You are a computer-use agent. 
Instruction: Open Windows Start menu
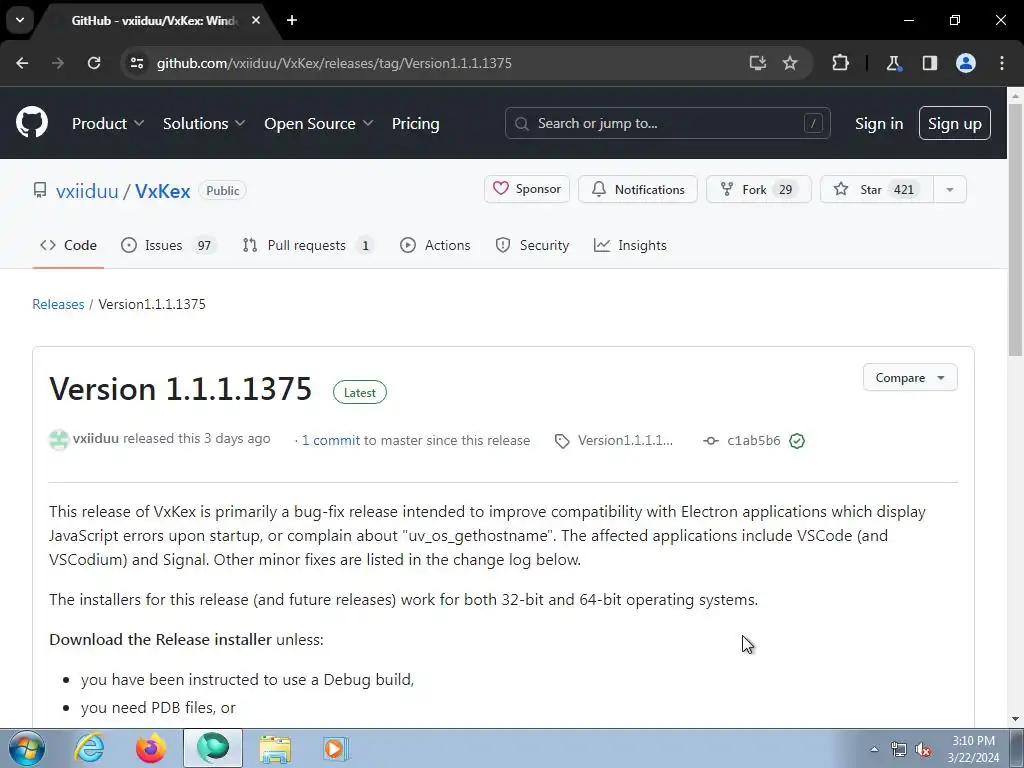27,748
